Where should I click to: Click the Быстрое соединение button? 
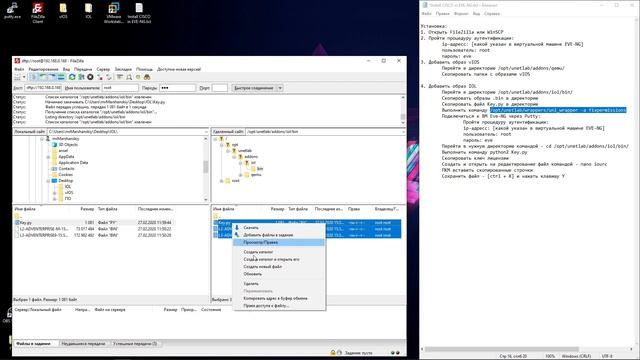point(253,88)
